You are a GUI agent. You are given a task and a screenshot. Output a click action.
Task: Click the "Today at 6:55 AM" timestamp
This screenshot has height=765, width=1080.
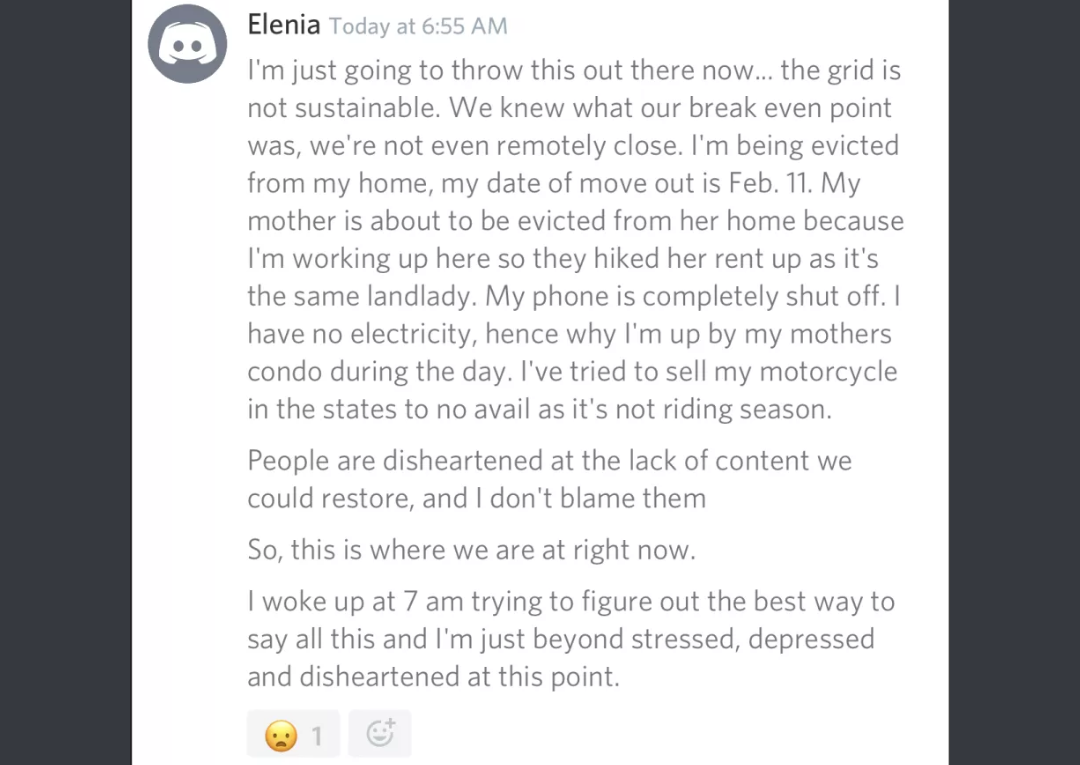418,27
